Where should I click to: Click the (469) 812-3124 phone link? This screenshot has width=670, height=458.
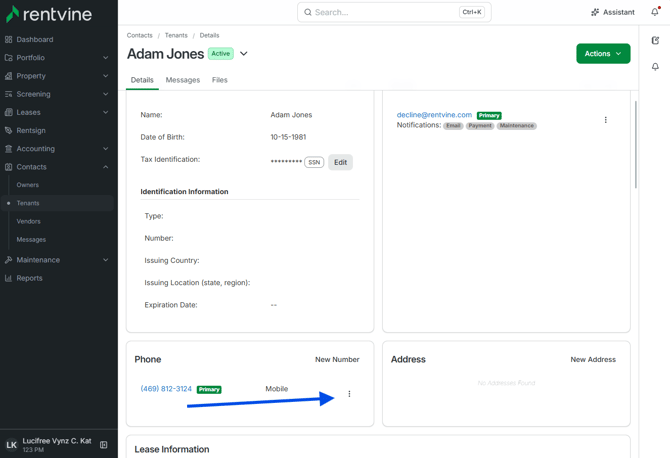[x=166, y=389]
